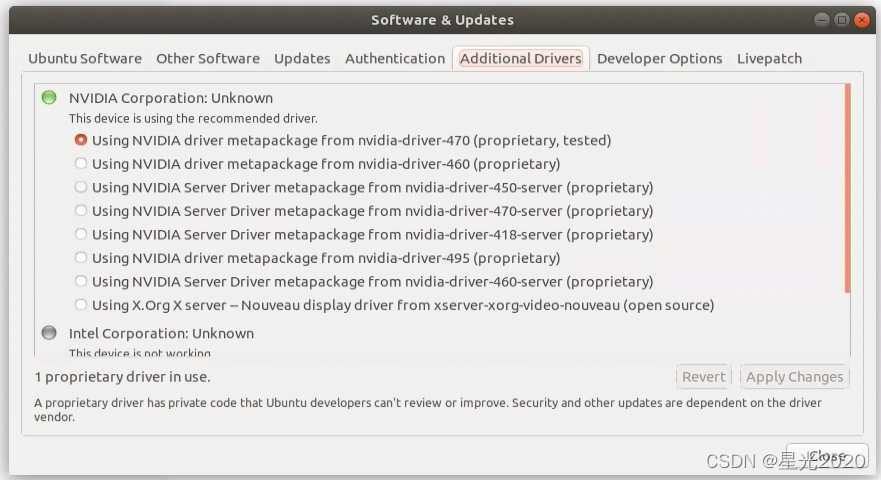
Task: Choose nvidia-driver-495 proprietary driver
Action: 81,257
